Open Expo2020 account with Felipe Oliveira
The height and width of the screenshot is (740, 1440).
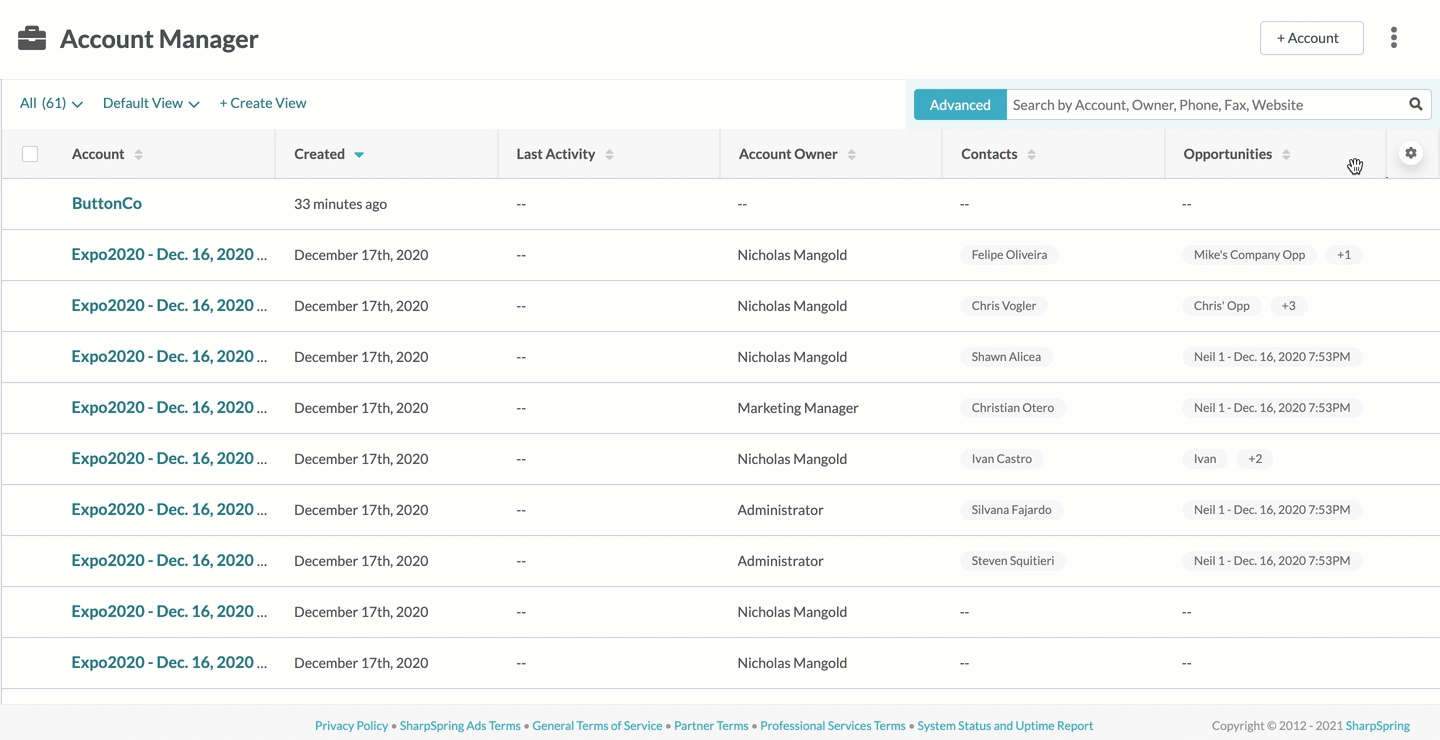click(x=169, y=254)
